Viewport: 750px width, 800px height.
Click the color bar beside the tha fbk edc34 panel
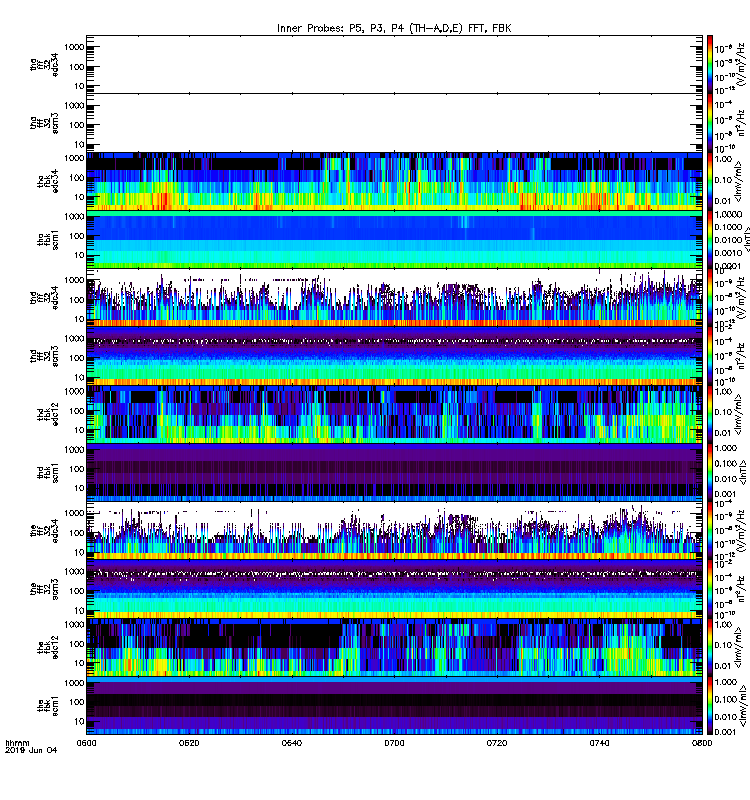pyautogui.click(x=710, y=181)
